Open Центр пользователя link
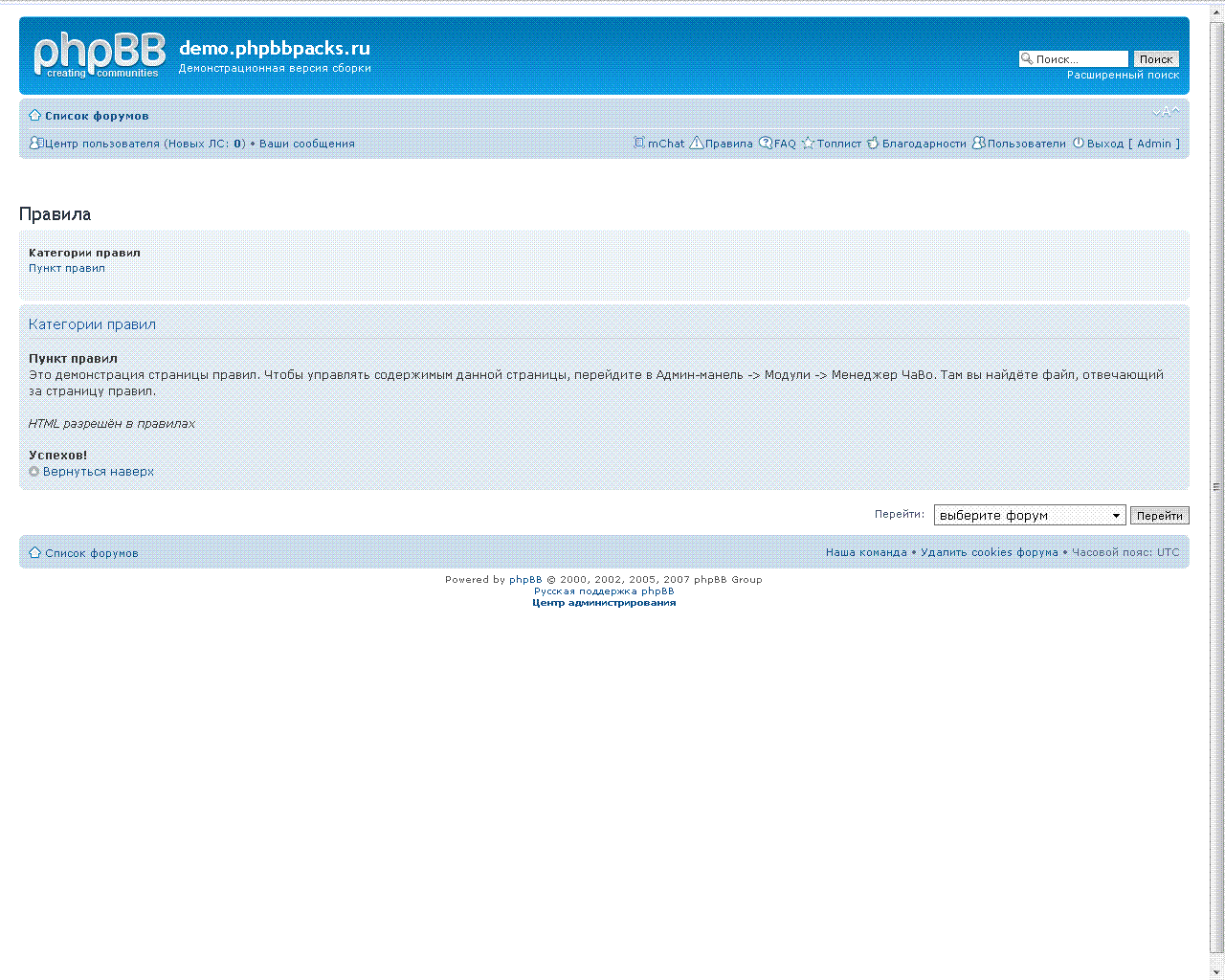Image resolution: width=1225 pixels, height=980 pixels. click(x=145, y=144)
